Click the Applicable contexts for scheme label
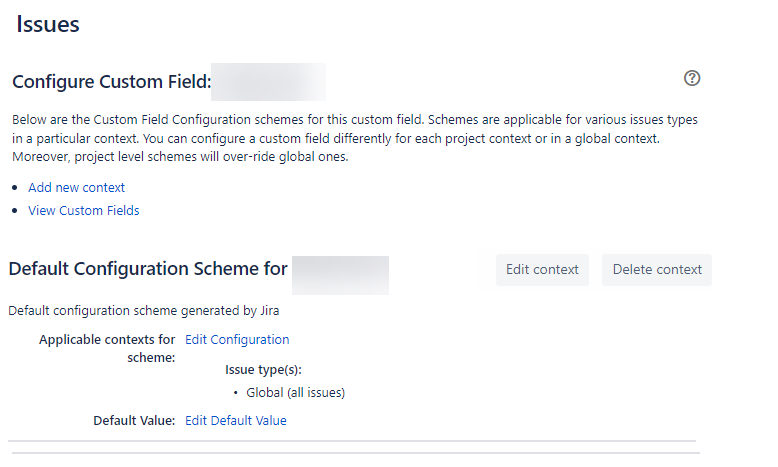778x467 pixels. pos(107,348)
